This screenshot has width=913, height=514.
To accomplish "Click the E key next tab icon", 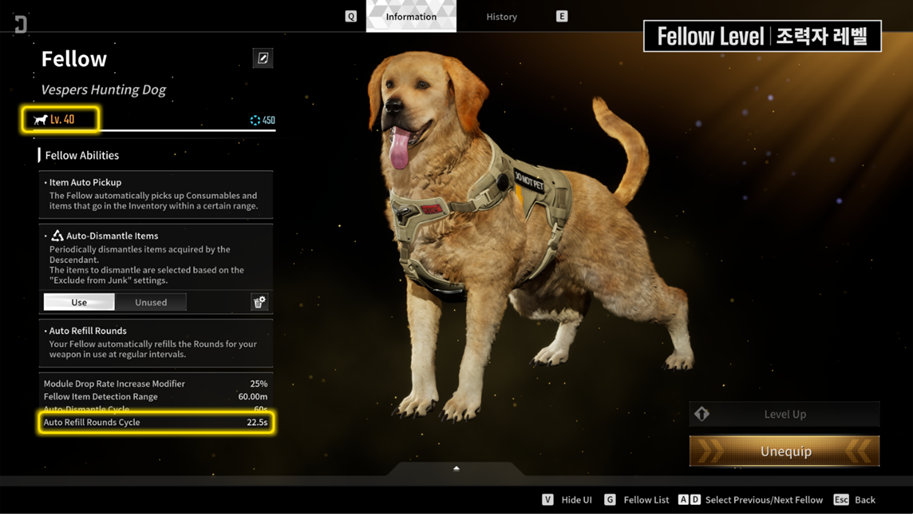I will pos(561,16).
